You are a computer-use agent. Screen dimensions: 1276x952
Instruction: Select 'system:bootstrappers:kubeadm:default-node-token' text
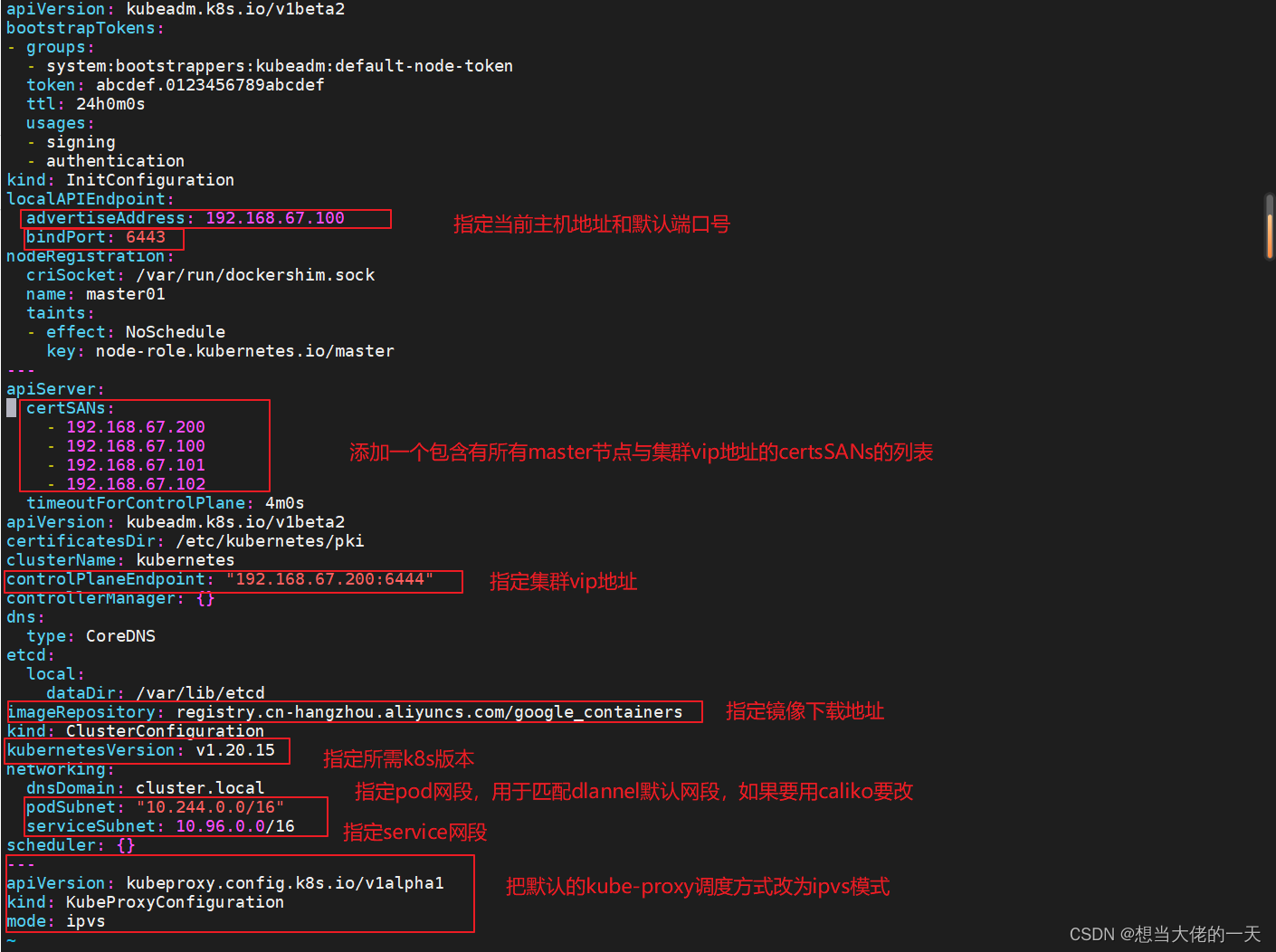click(x=280, y=66)
